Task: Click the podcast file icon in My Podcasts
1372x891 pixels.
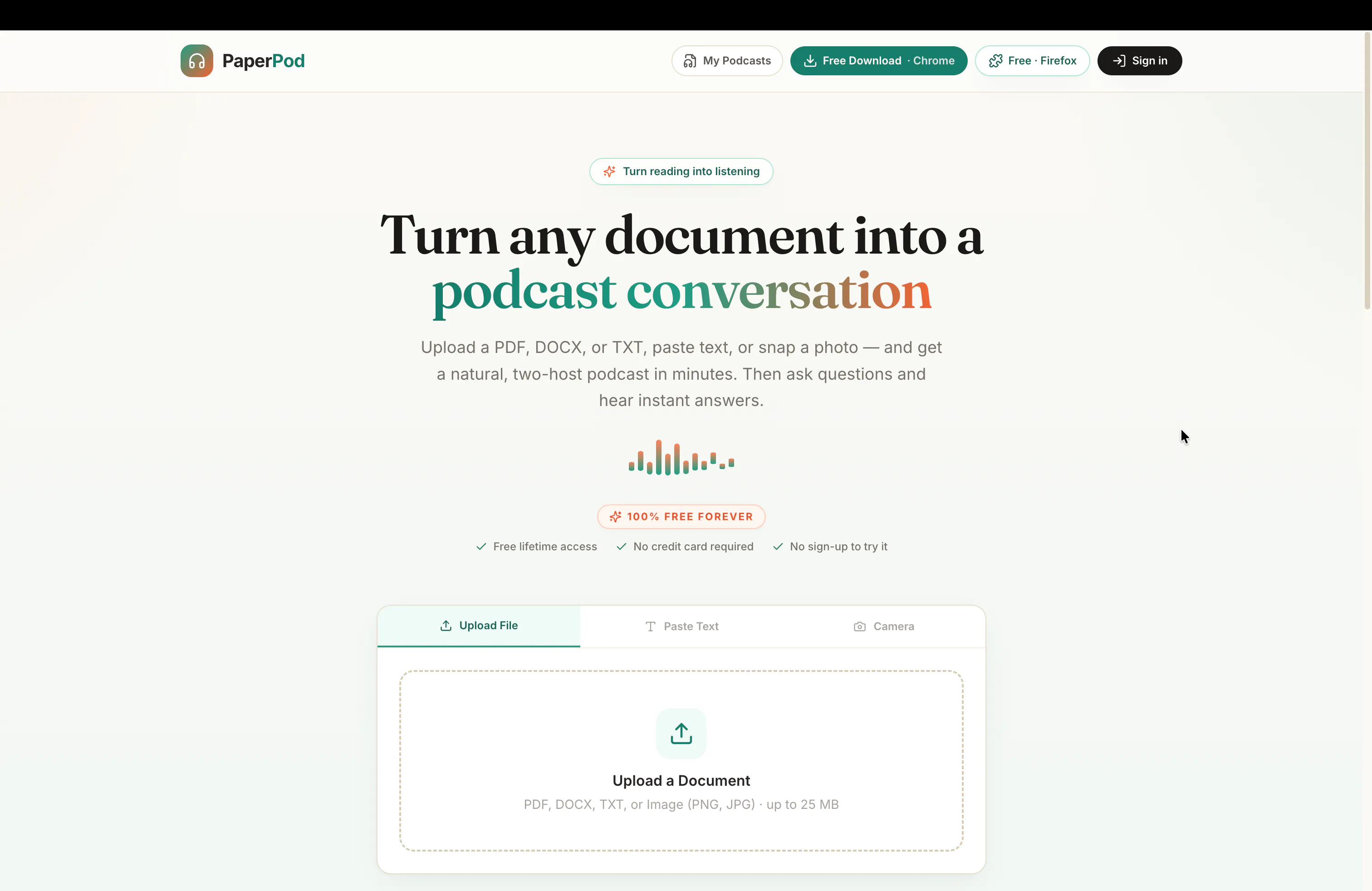Action: 690,60
